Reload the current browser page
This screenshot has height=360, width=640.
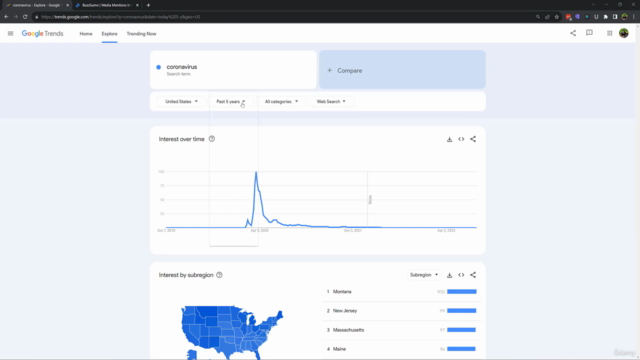pyautogui.click(x=25, y=17)
